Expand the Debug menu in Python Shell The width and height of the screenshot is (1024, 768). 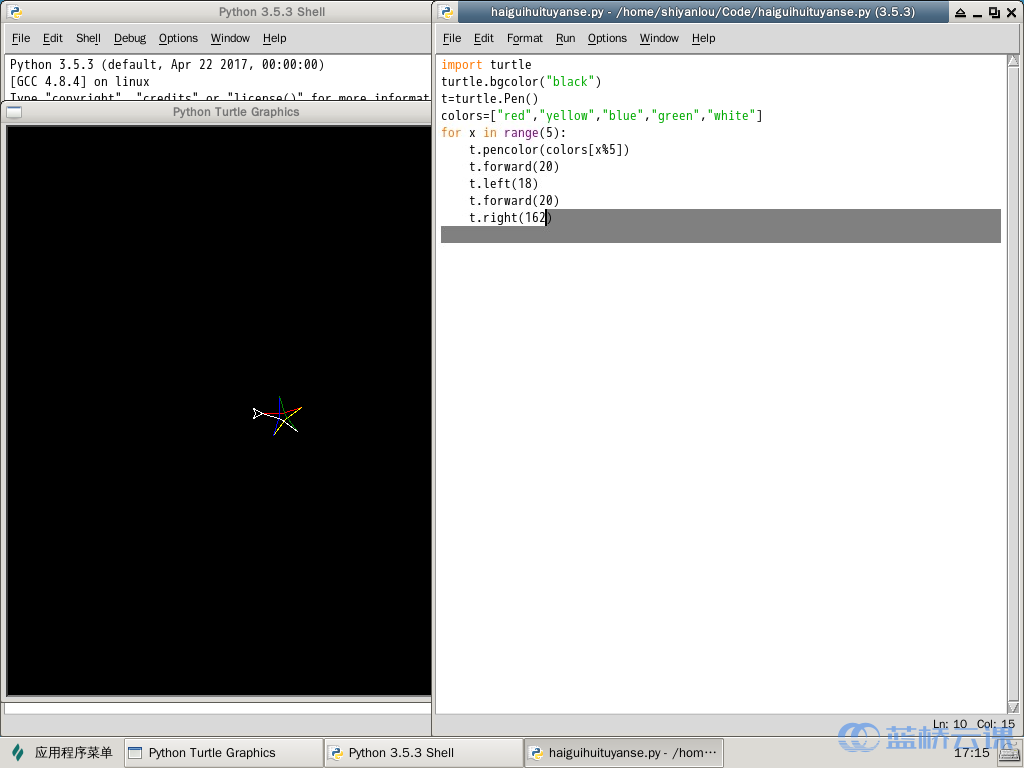tap(129, 38)
